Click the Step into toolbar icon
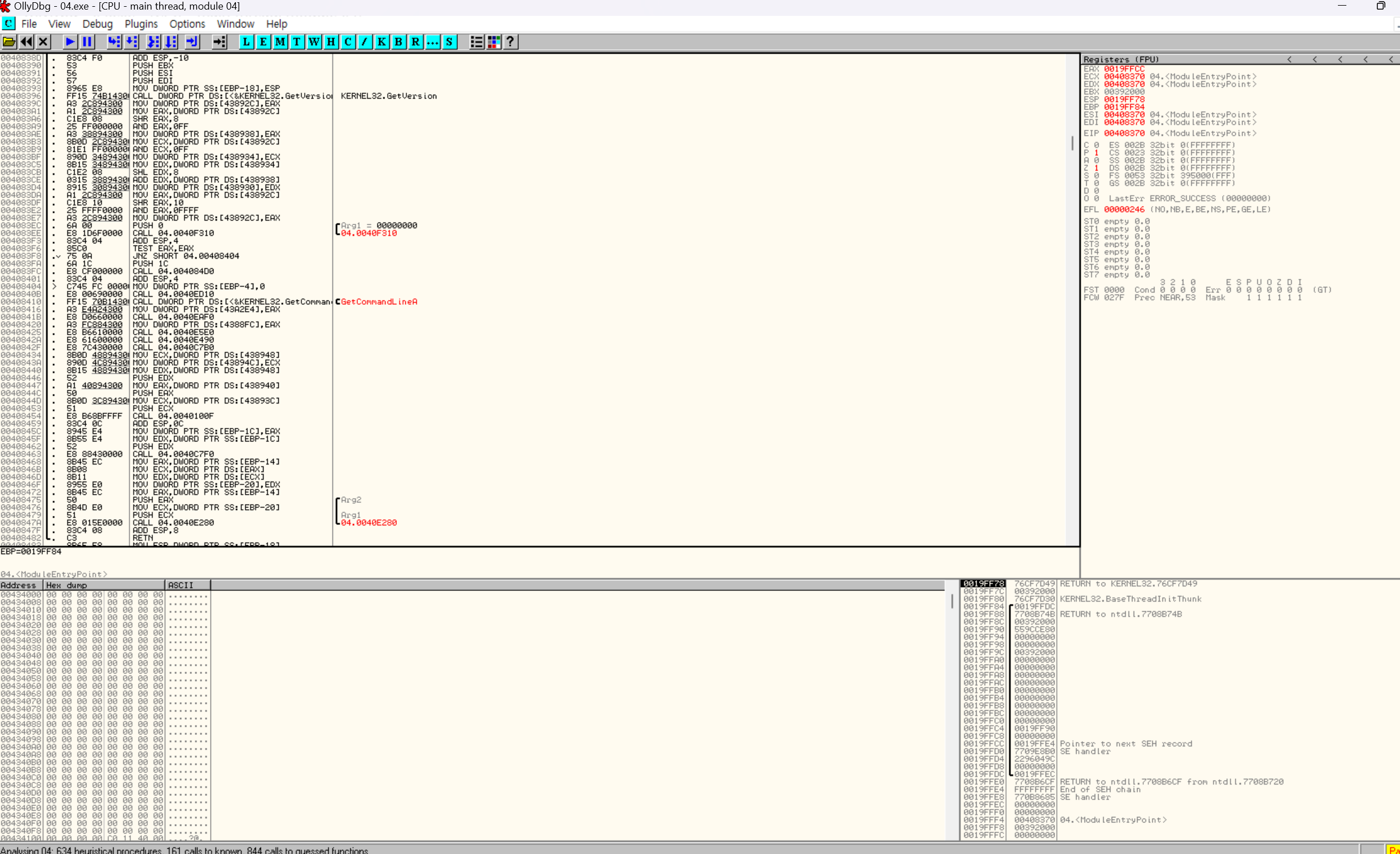This screenshot has height=854, width=1400. point(113,41)
